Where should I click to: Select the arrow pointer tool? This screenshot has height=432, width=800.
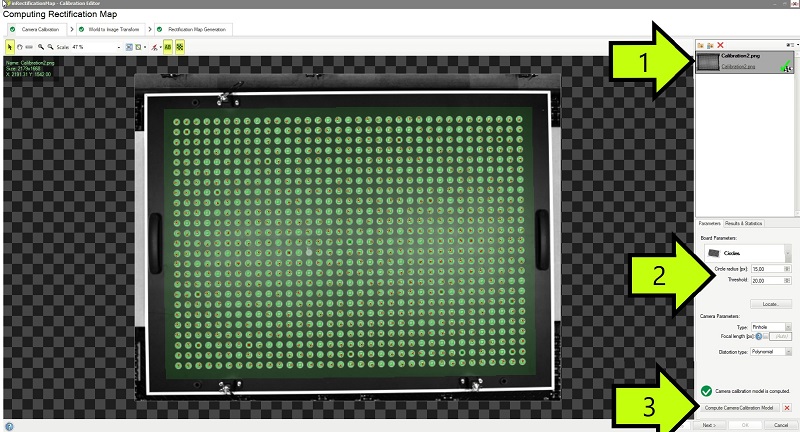[10, 47]
